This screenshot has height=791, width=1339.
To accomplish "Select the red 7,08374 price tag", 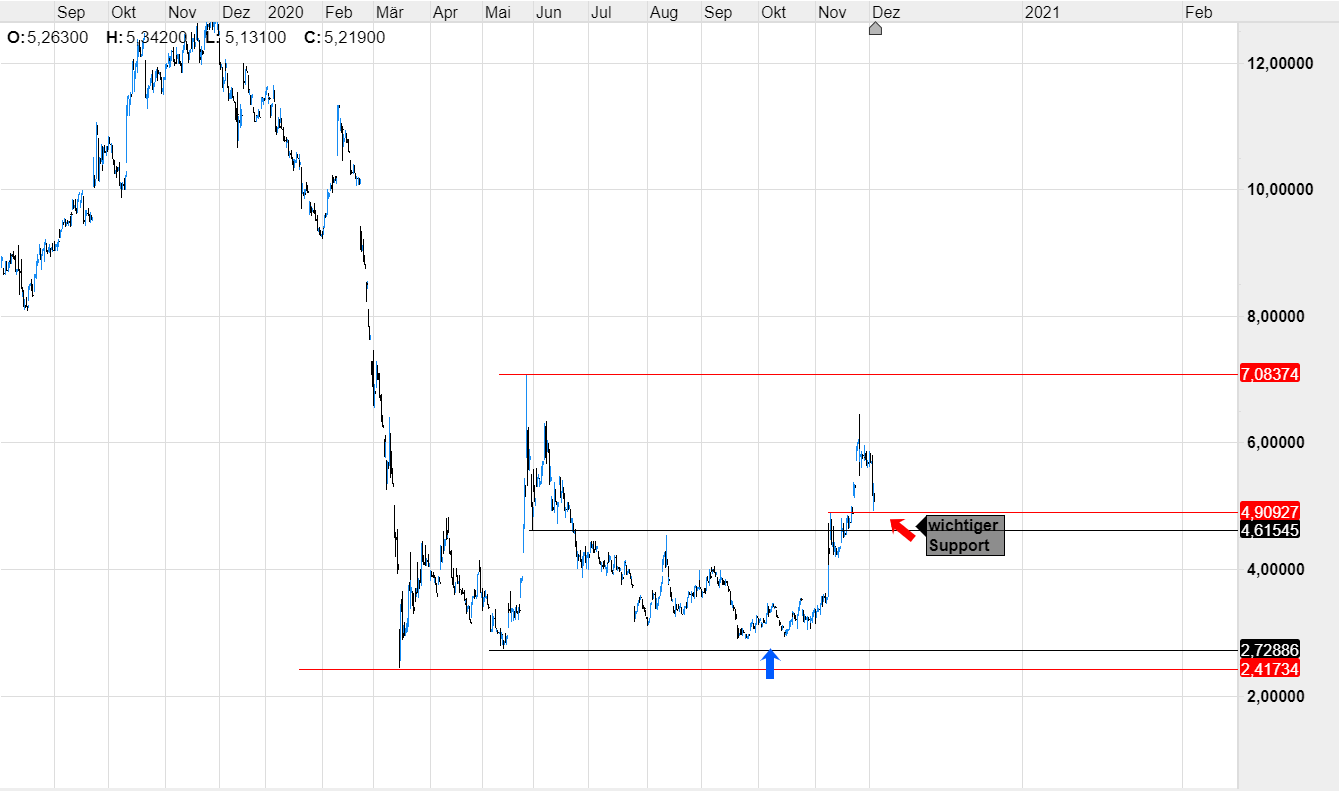I will click(x=1269, y=374).
